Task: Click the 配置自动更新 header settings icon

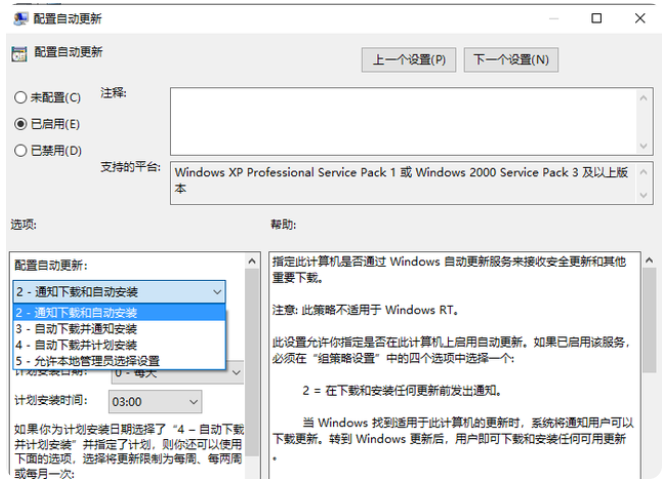Action: (x=19, y=54)
